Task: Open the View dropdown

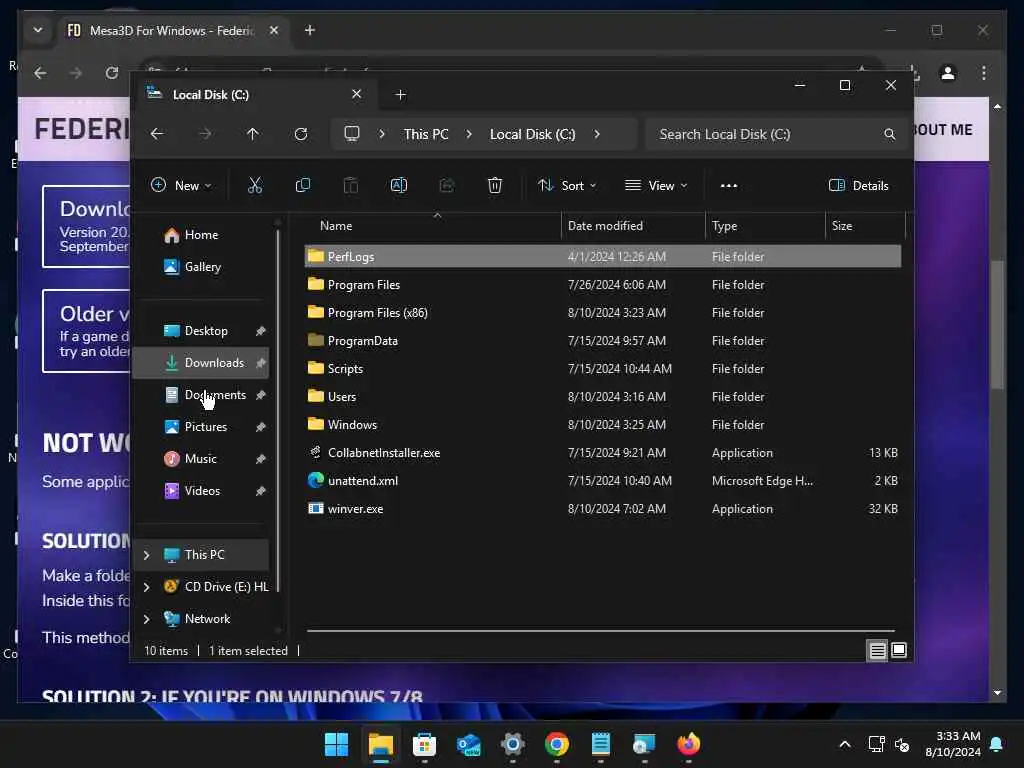Action: coord(656,185)
